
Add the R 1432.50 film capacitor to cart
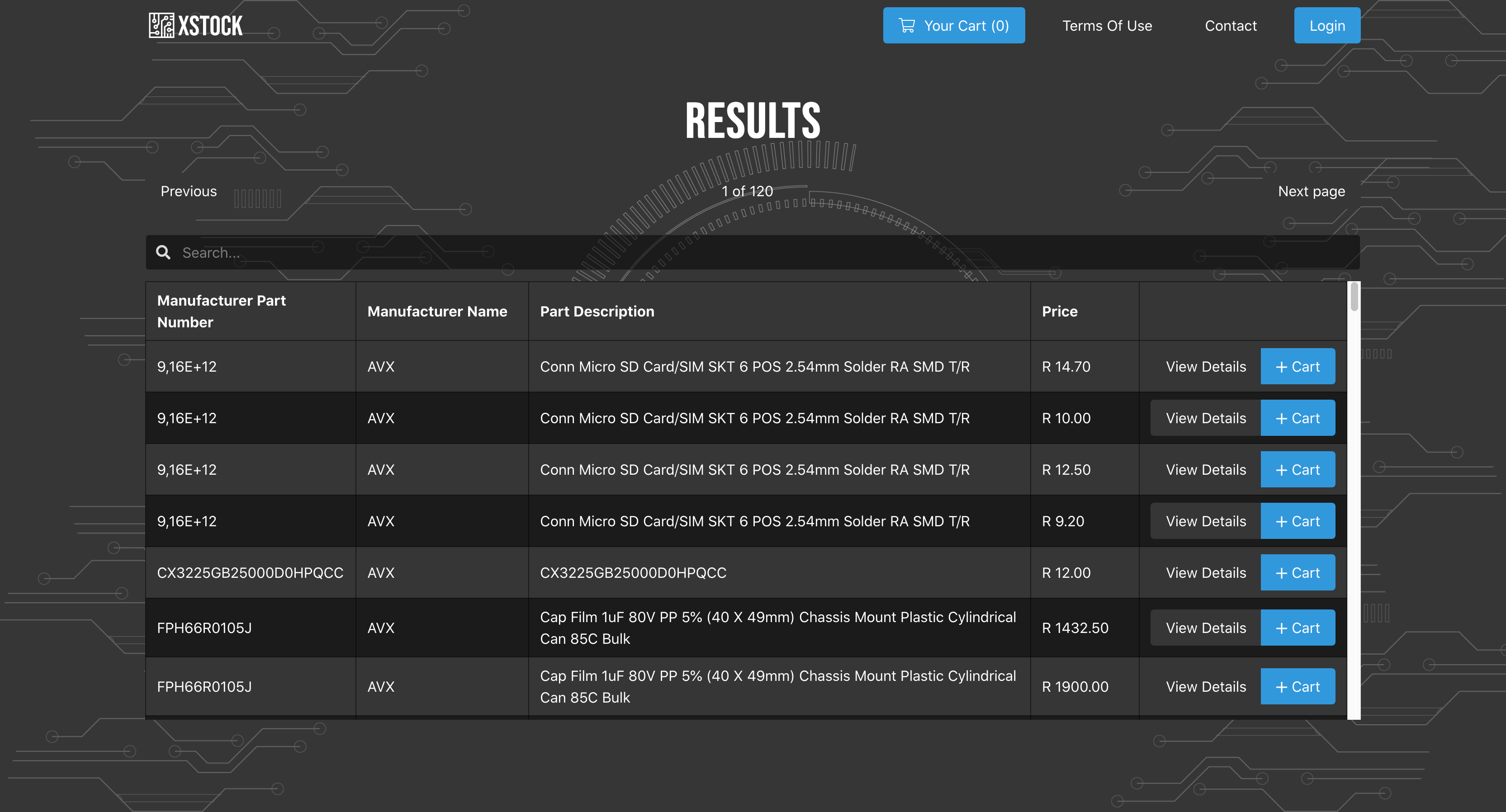1298,628
